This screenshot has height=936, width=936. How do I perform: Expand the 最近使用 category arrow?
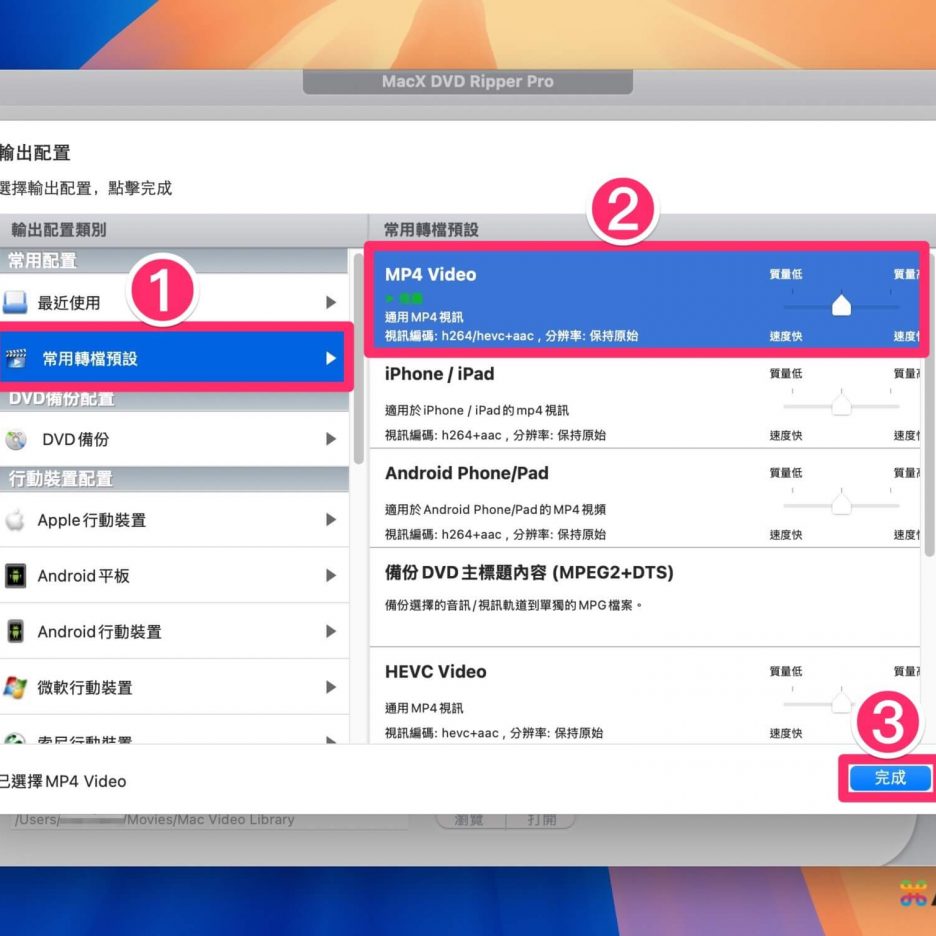point(331,303)
